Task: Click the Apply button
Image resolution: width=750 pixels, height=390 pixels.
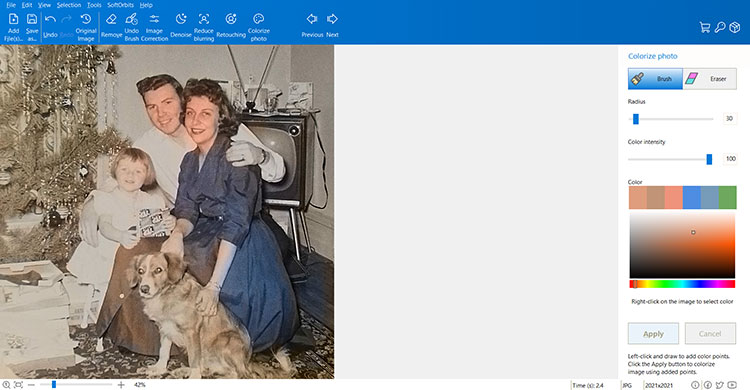Action: tap(653, 334)
